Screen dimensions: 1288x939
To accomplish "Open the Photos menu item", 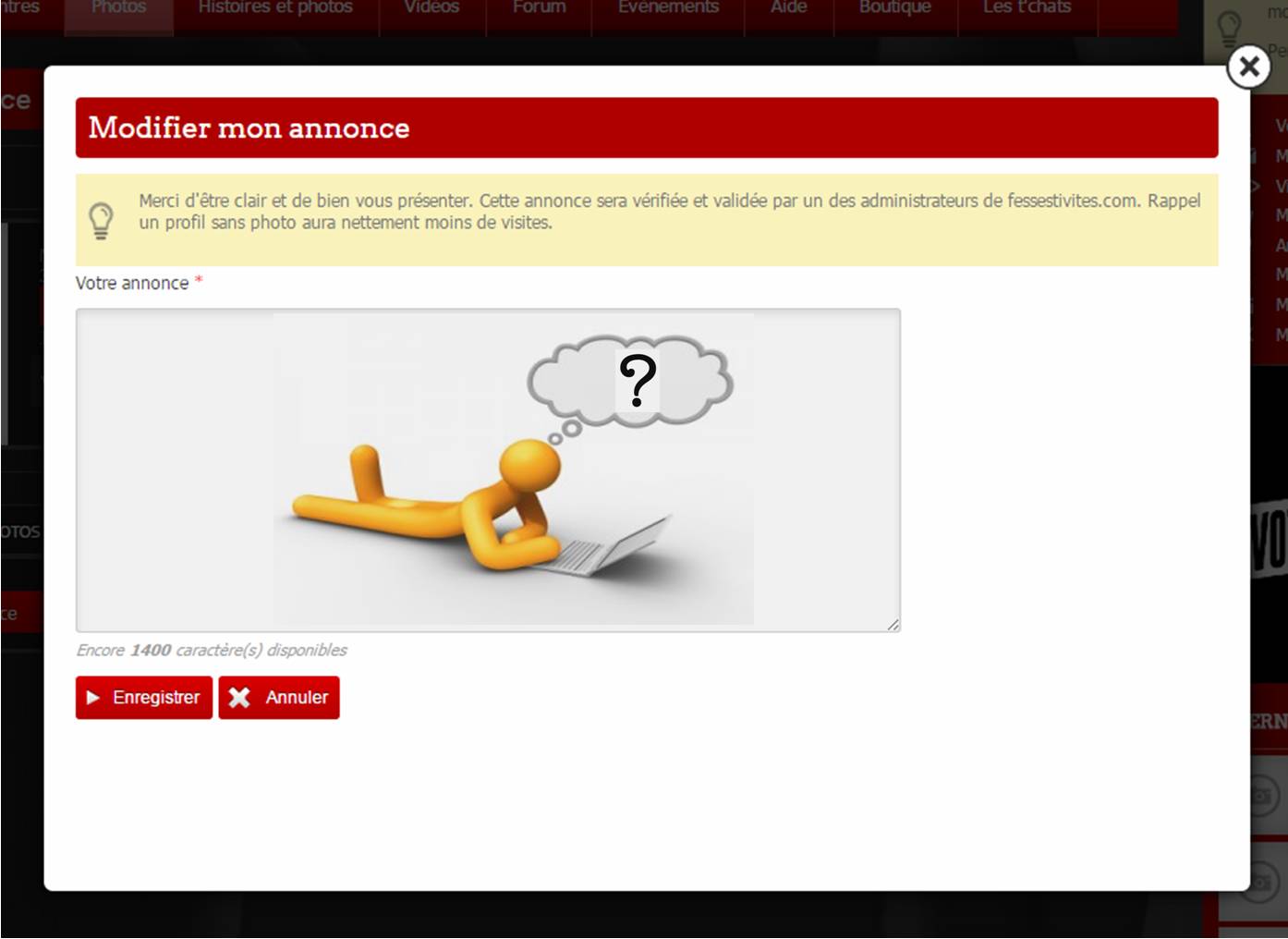I will click(x=118, y=9).
